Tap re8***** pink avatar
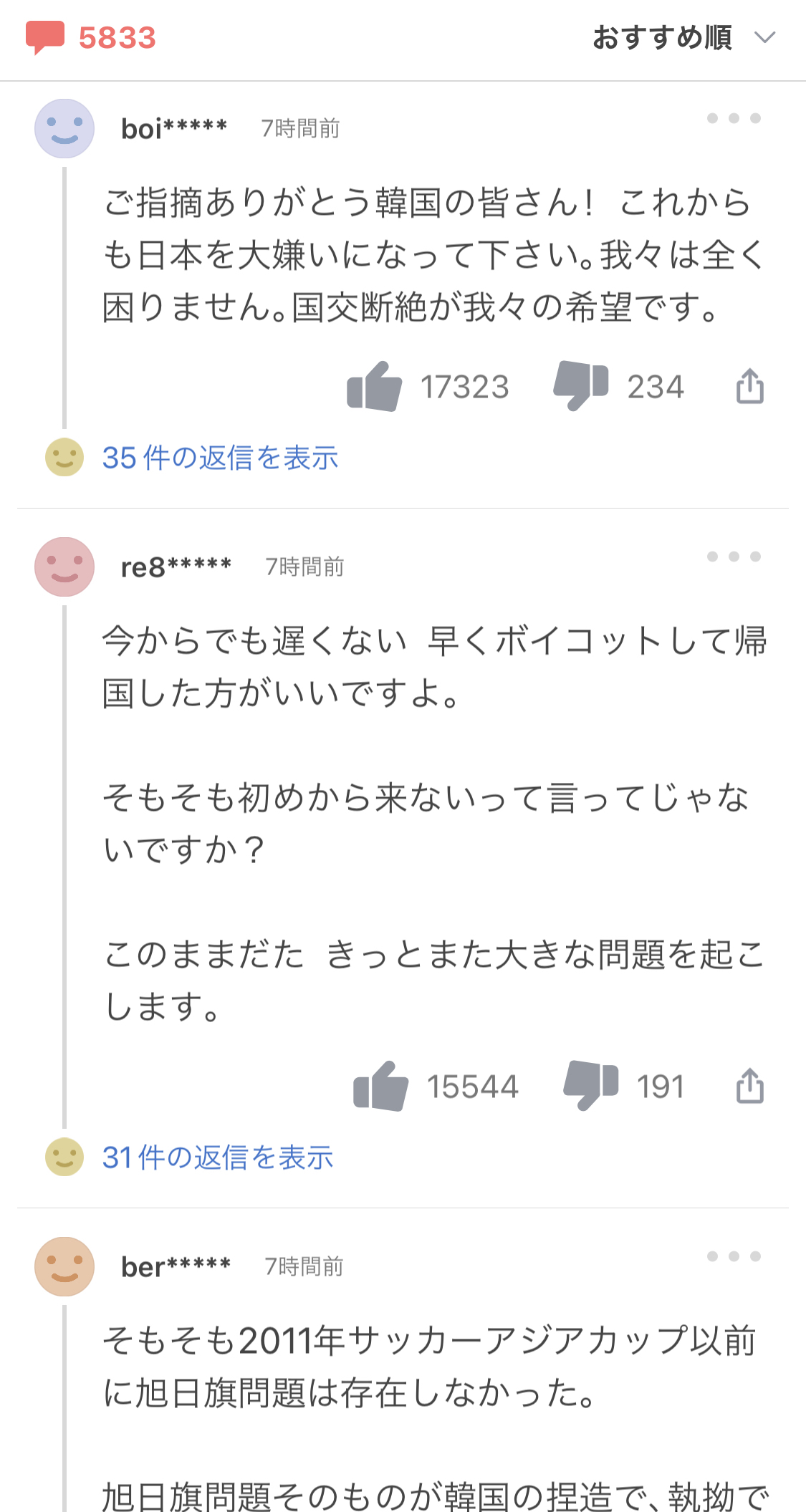Image resolution: width=806 pixels, height=1512 pixels. click(x=64, y=567)
